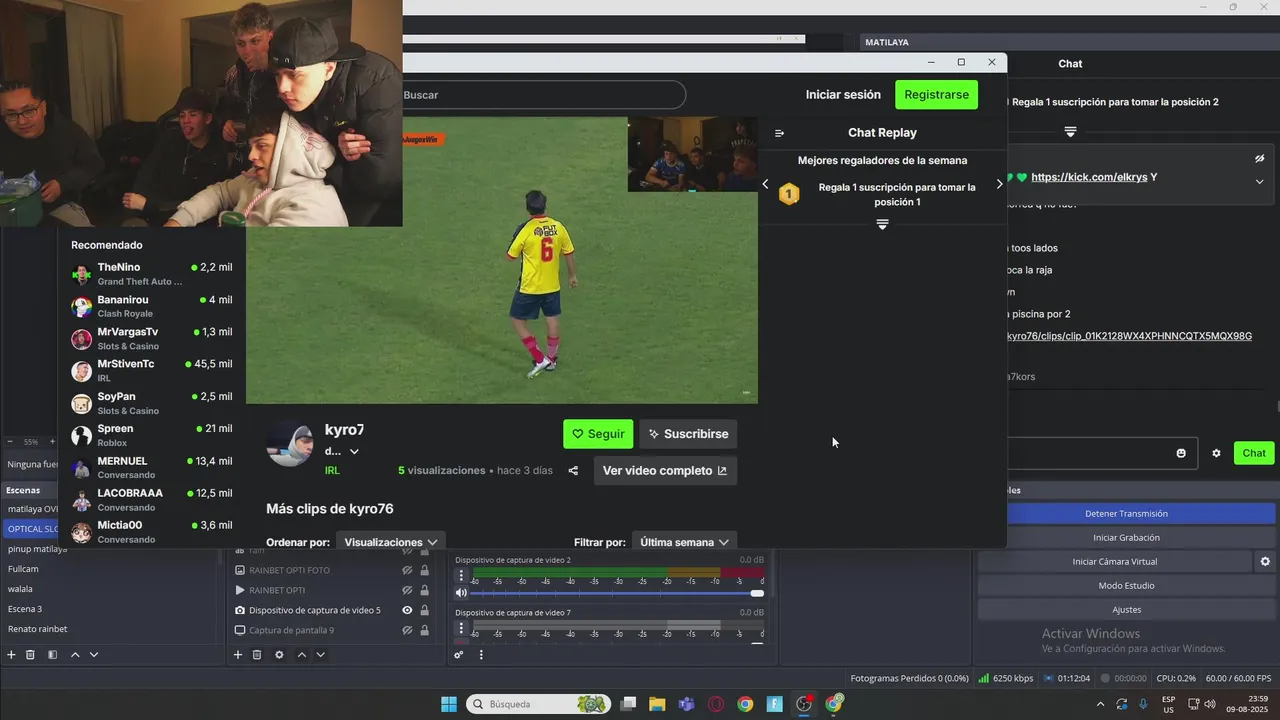1280x720 pixels.
Task: Mute Dispositivo de captura de video 2
Action: [461, 593]
